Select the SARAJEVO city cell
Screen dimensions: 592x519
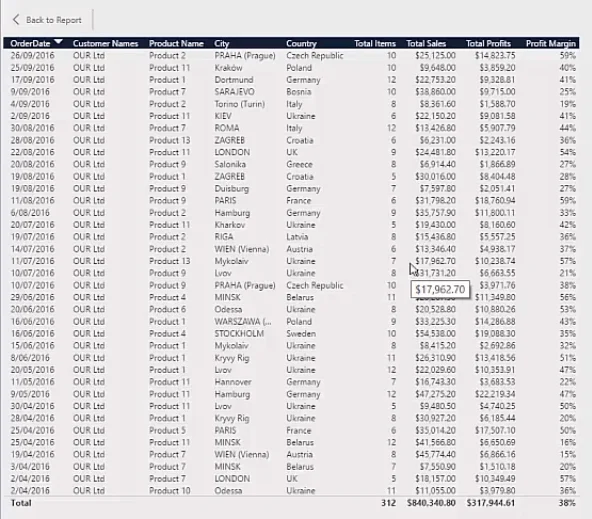pos(234,92)
